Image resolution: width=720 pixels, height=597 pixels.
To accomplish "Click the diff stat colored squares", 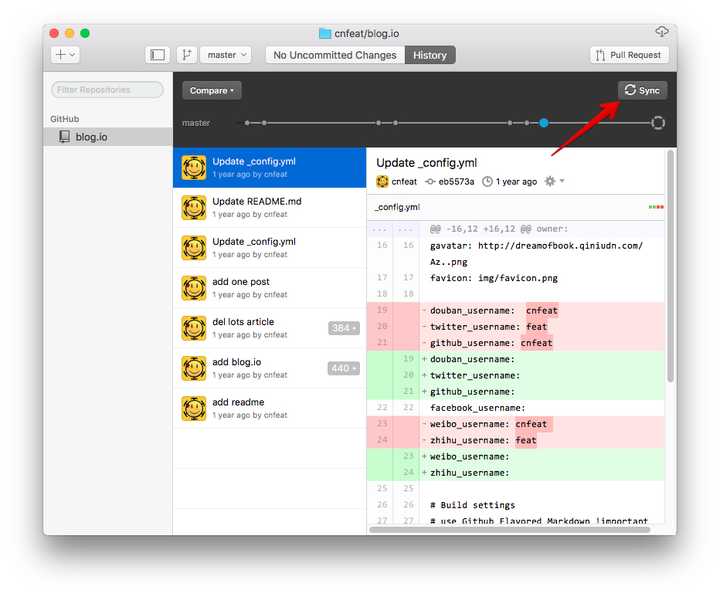I will pyautogui.click(x=656, y=207).
